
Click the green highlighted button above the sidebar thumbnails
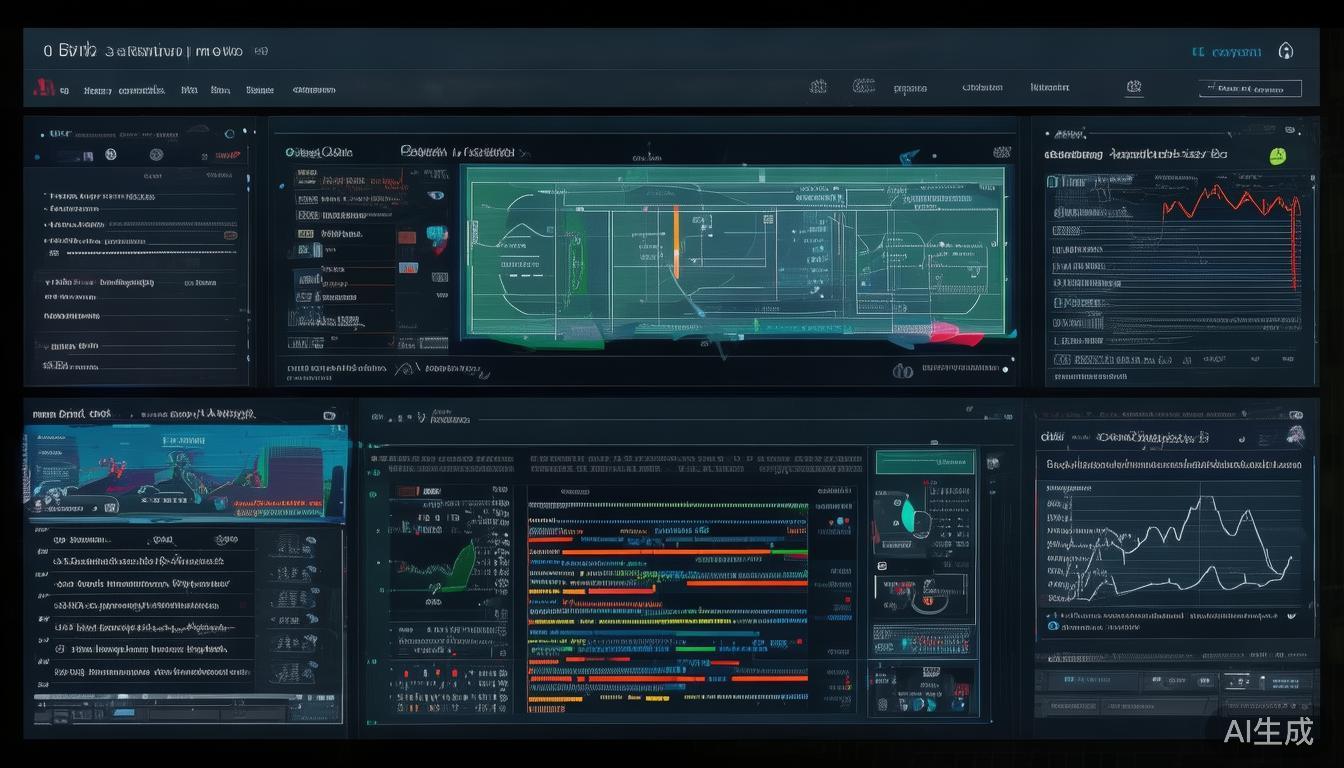click(924, 462)
